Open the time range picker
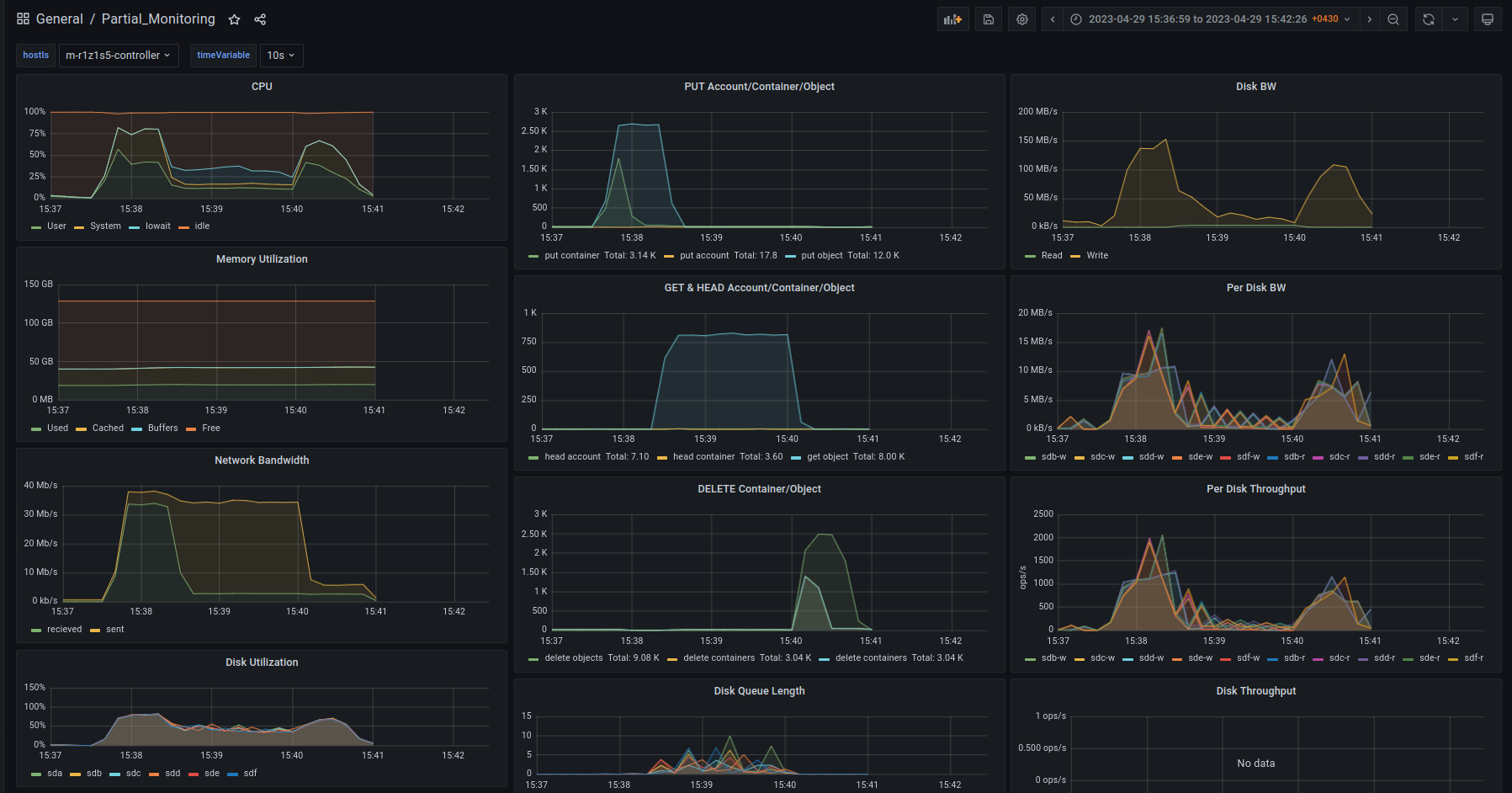The image size is (1512, 793). click(x=1210, y=19)
